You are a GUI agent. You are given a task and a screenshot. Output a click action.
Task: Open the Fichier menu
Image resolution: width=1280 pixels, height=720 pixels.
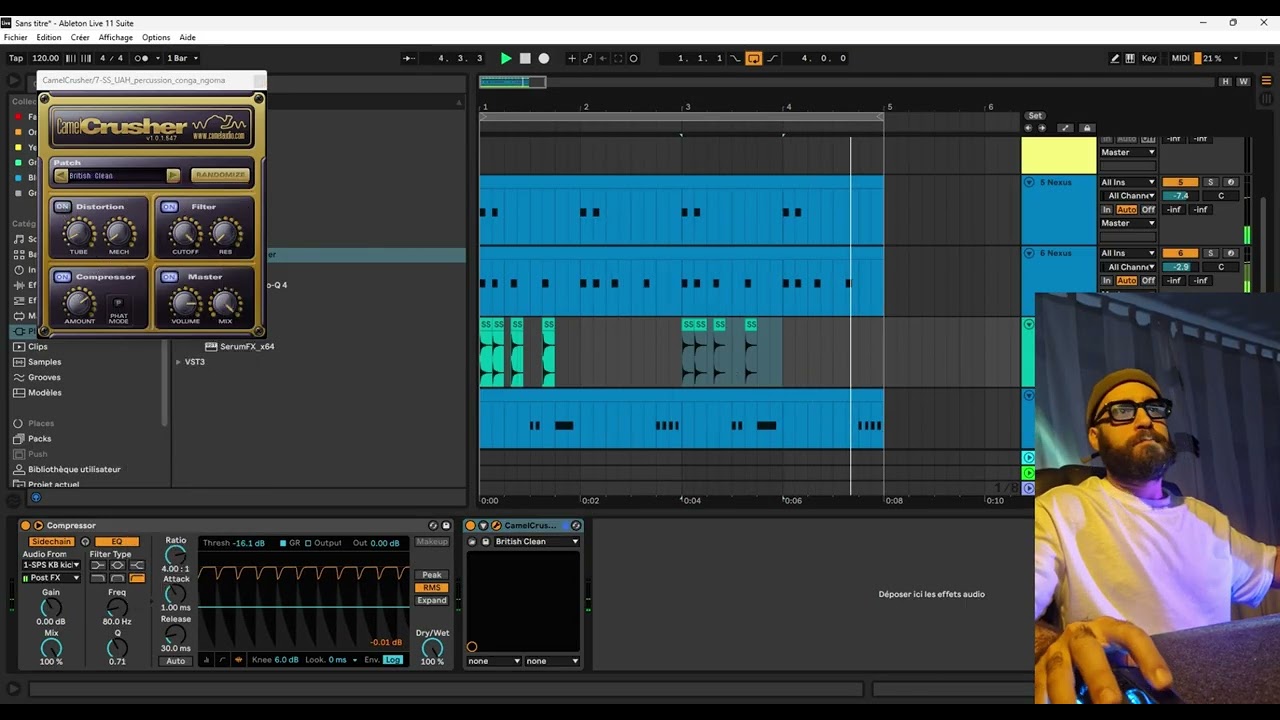(16, 37)
